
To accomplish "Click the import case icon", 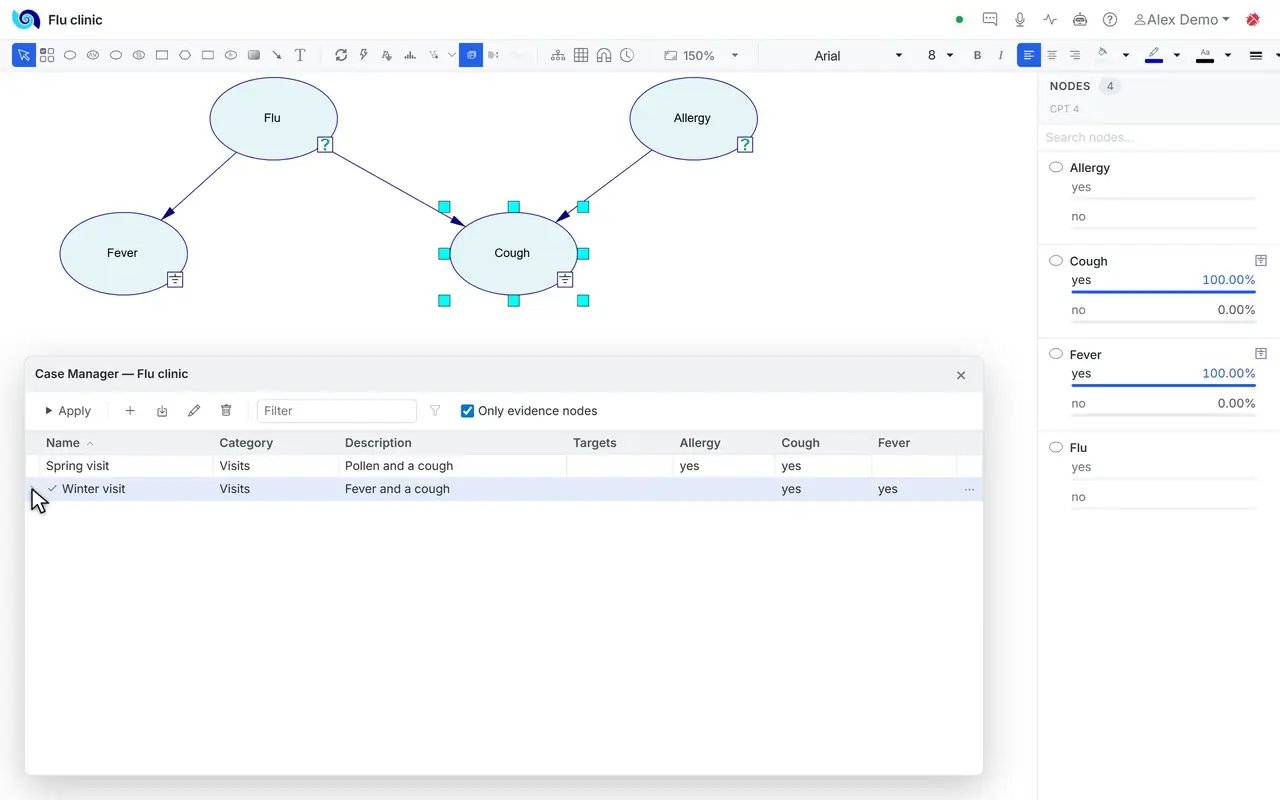I will tap(162, 411).
